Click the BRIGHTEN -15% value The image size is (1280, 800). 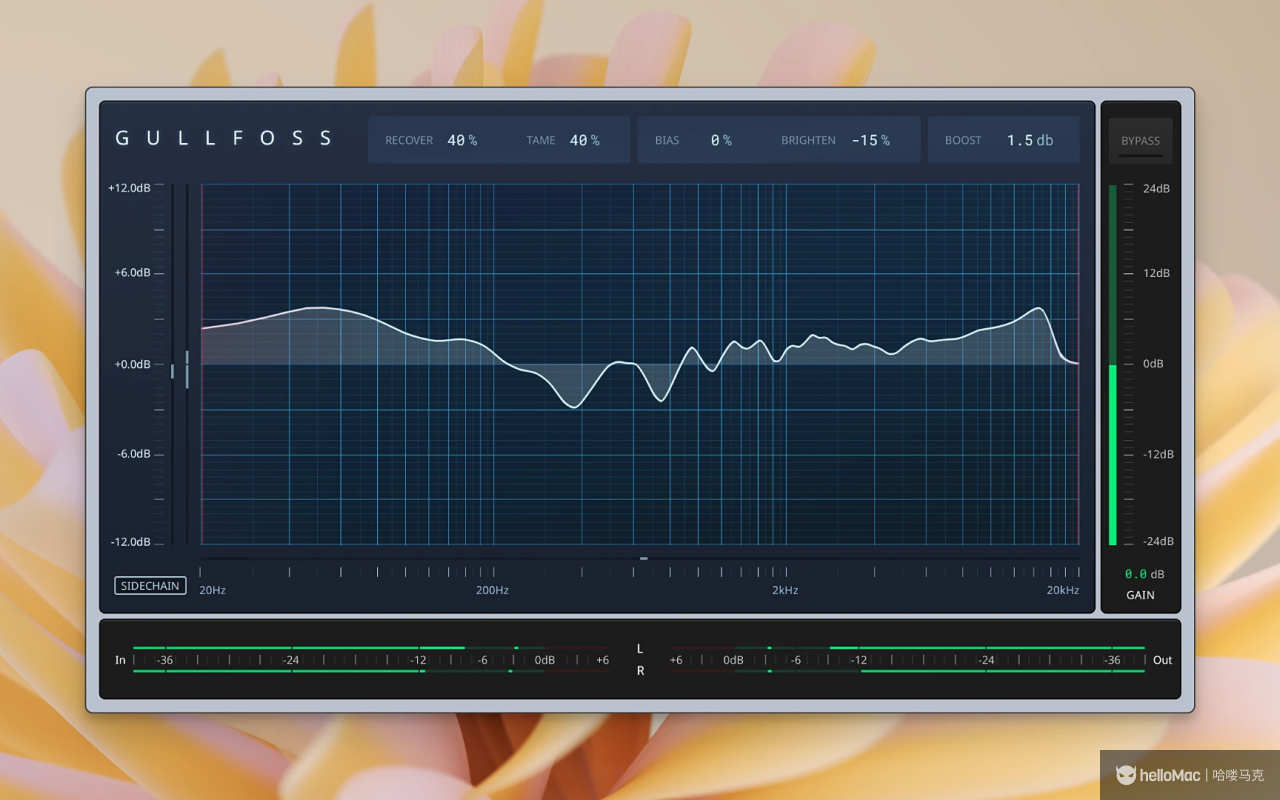871,141
